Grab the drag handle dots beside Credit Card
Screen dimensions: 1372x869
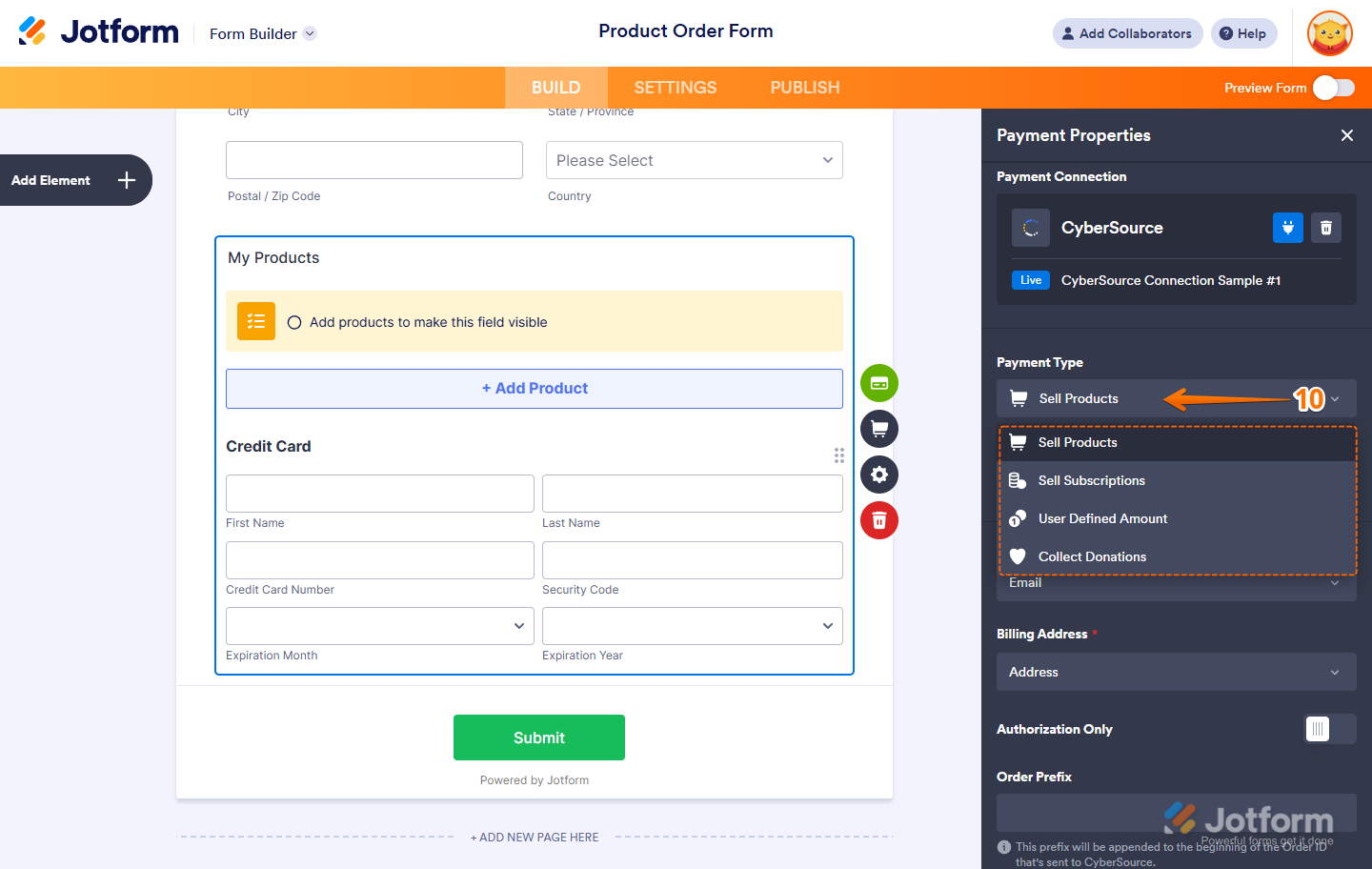[x=839, y=455]
